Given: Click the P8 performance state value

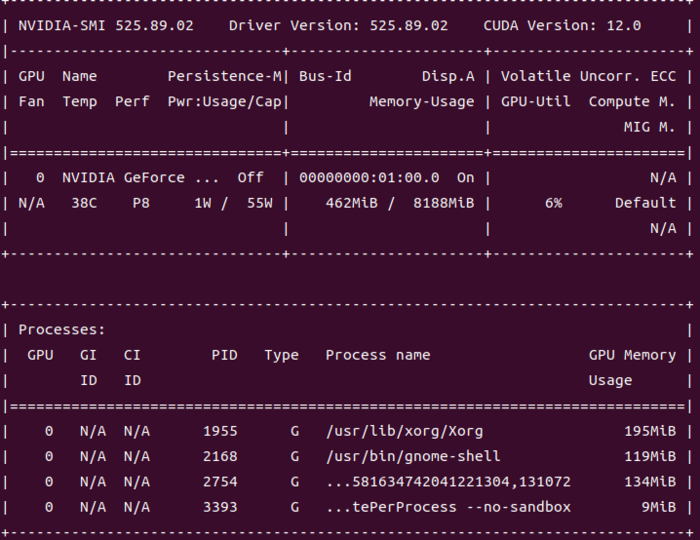Looking at the screenshot, I should tap(141, 203).
